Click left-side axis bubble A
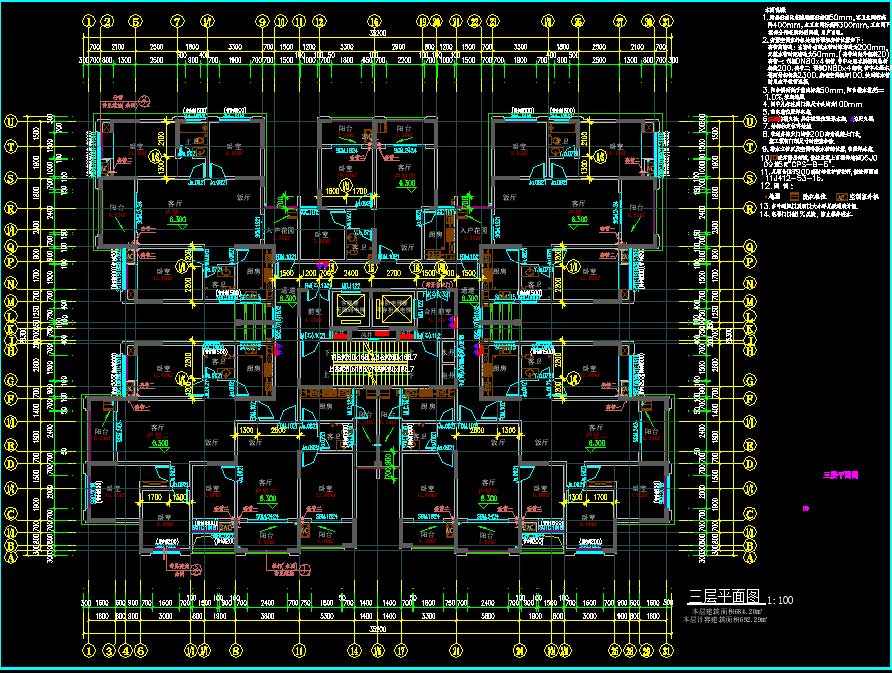Viewport: 892px width, 673px height. tap(10, 558)
